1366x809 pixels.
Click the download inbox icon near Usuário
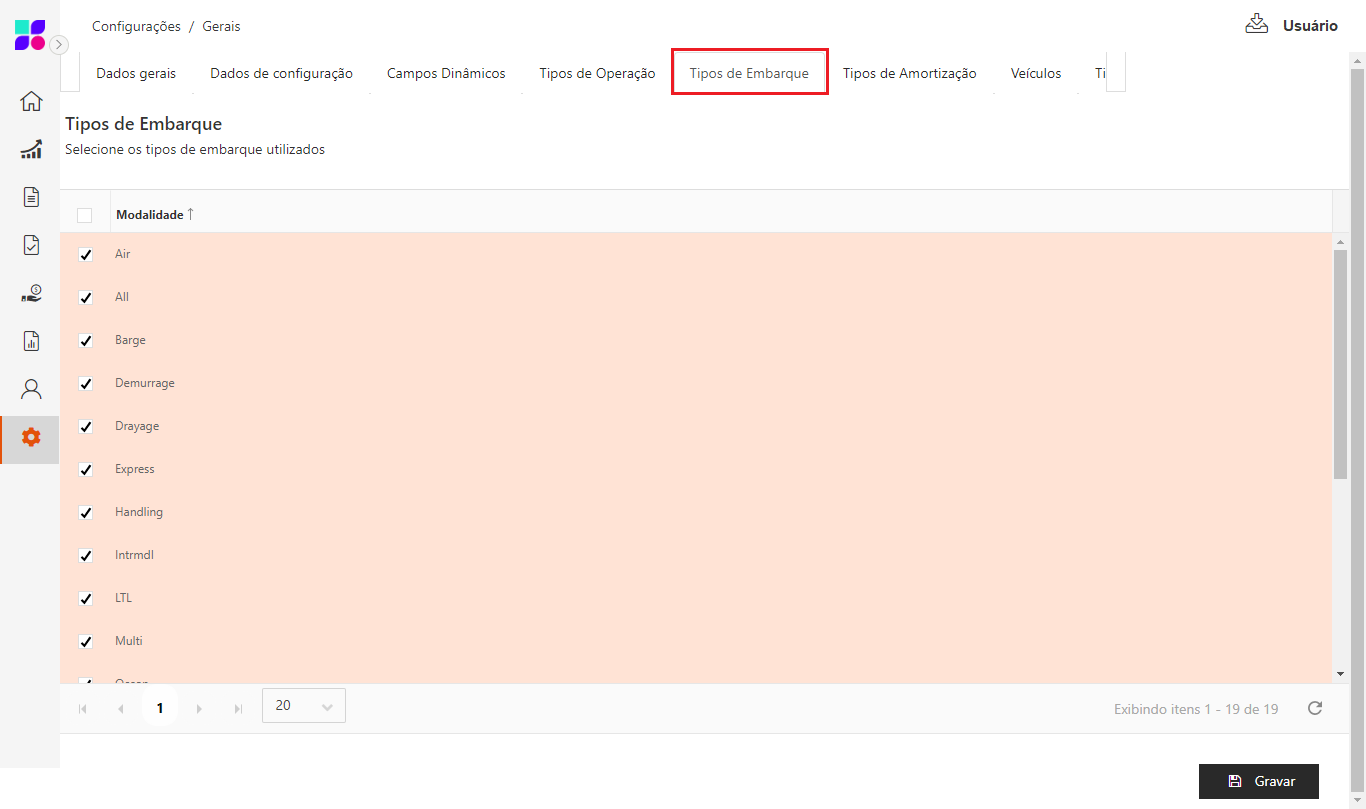(x=1256, y=25)
